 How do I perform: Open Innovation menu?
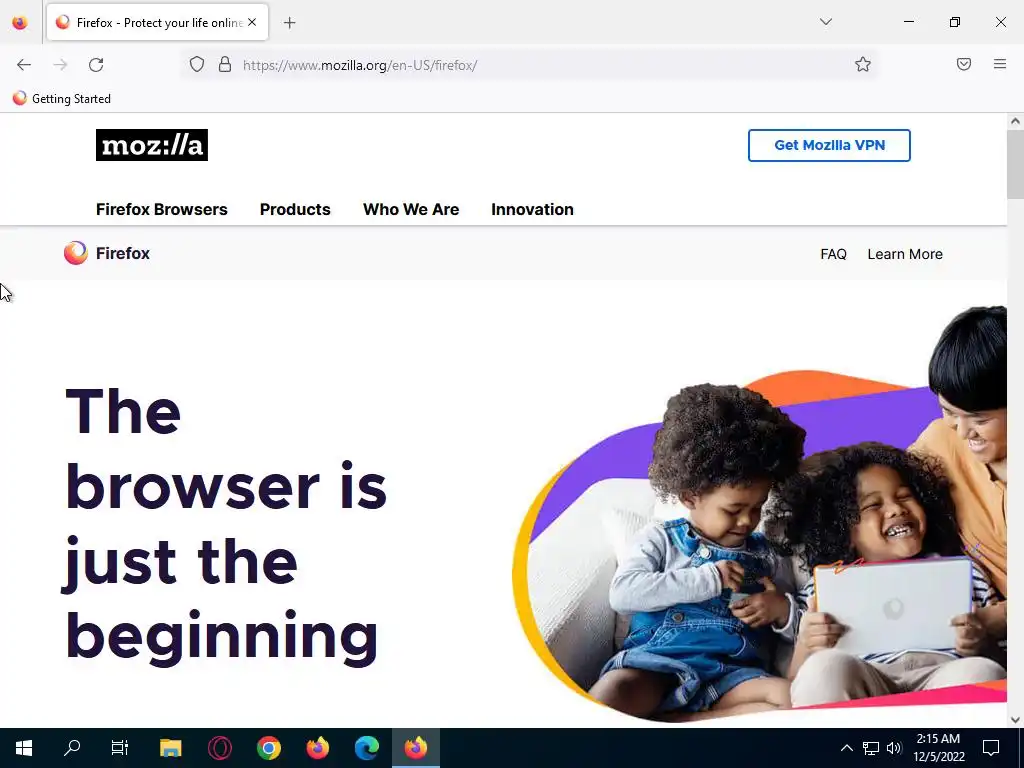coord(532,210)
